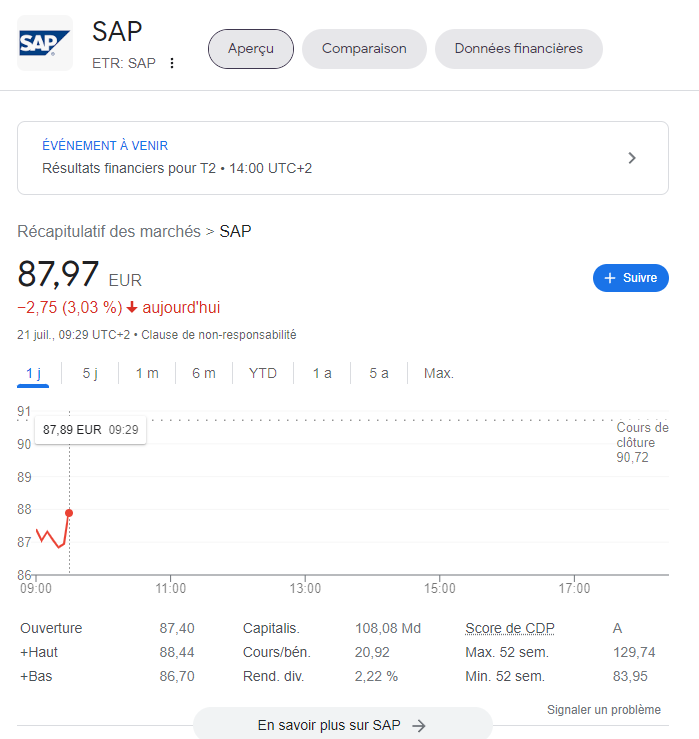Image resolution: width=699 pixels, height=739 pixels.
Task: Show the 5 a chart period
Action: 379,373
